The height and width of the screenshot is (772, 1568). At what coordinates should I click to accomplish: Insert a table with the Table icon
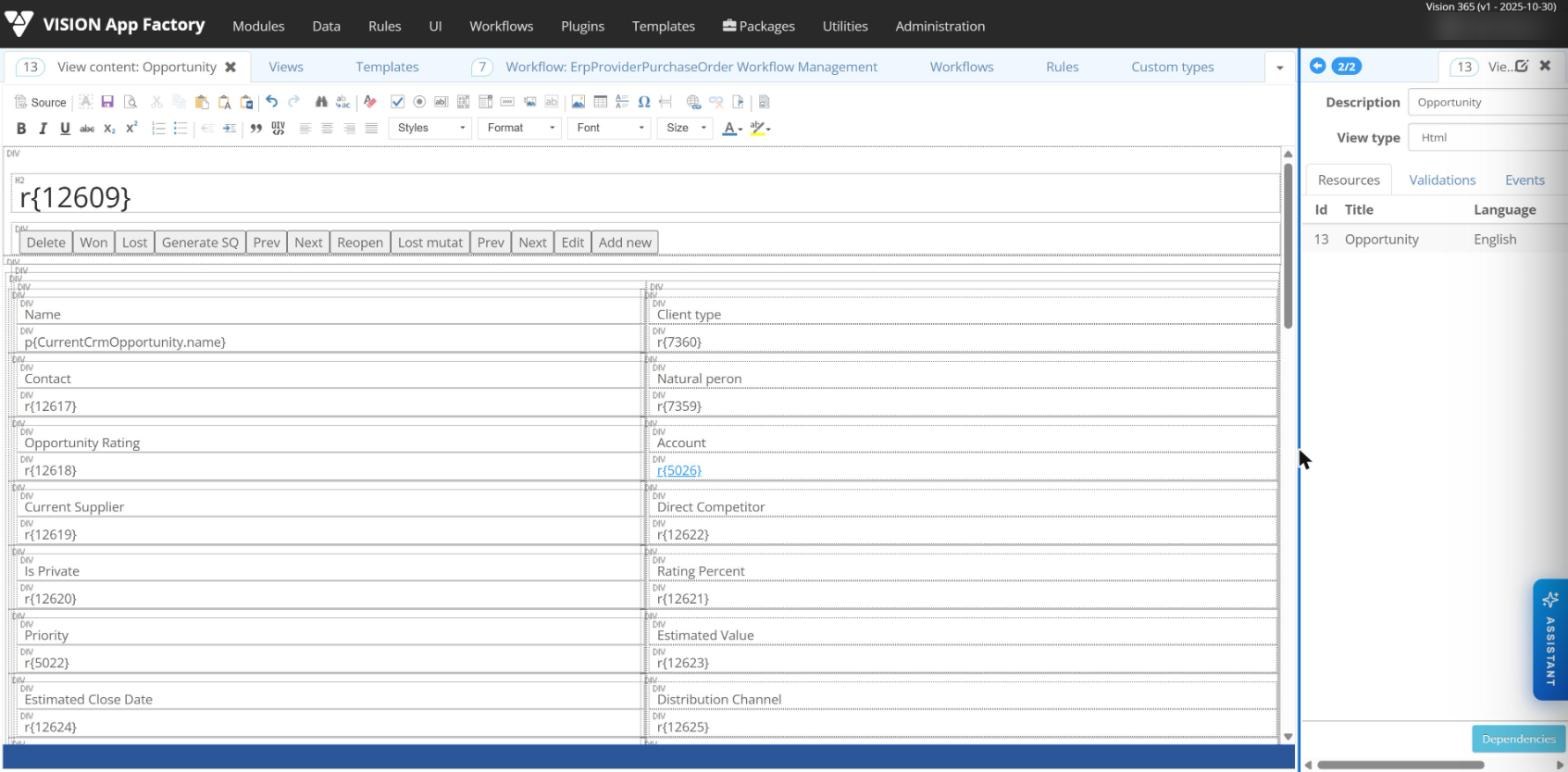(x=600, y=102)
